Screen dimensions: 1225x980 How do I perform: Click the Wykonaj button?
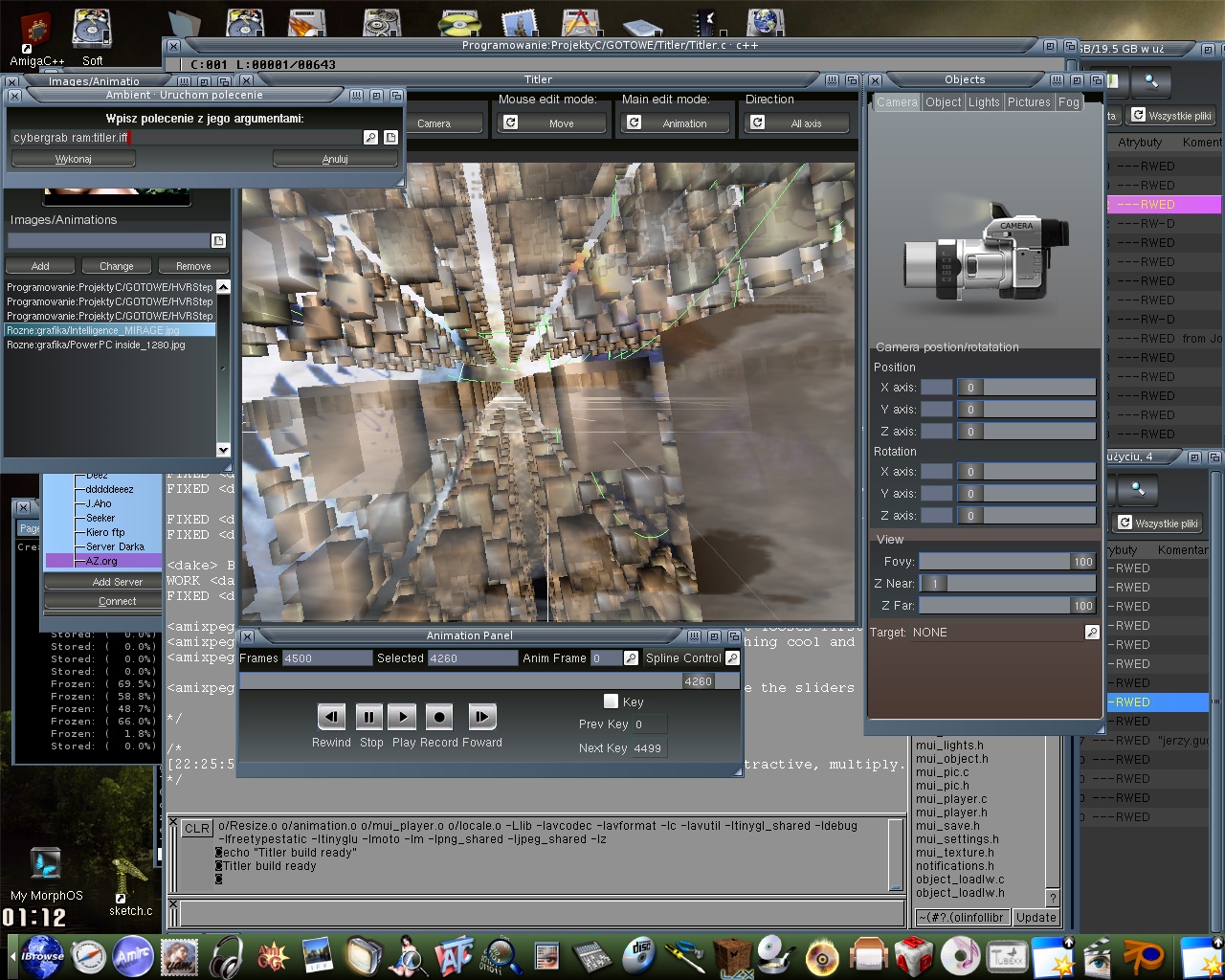[x=73, y=159]
